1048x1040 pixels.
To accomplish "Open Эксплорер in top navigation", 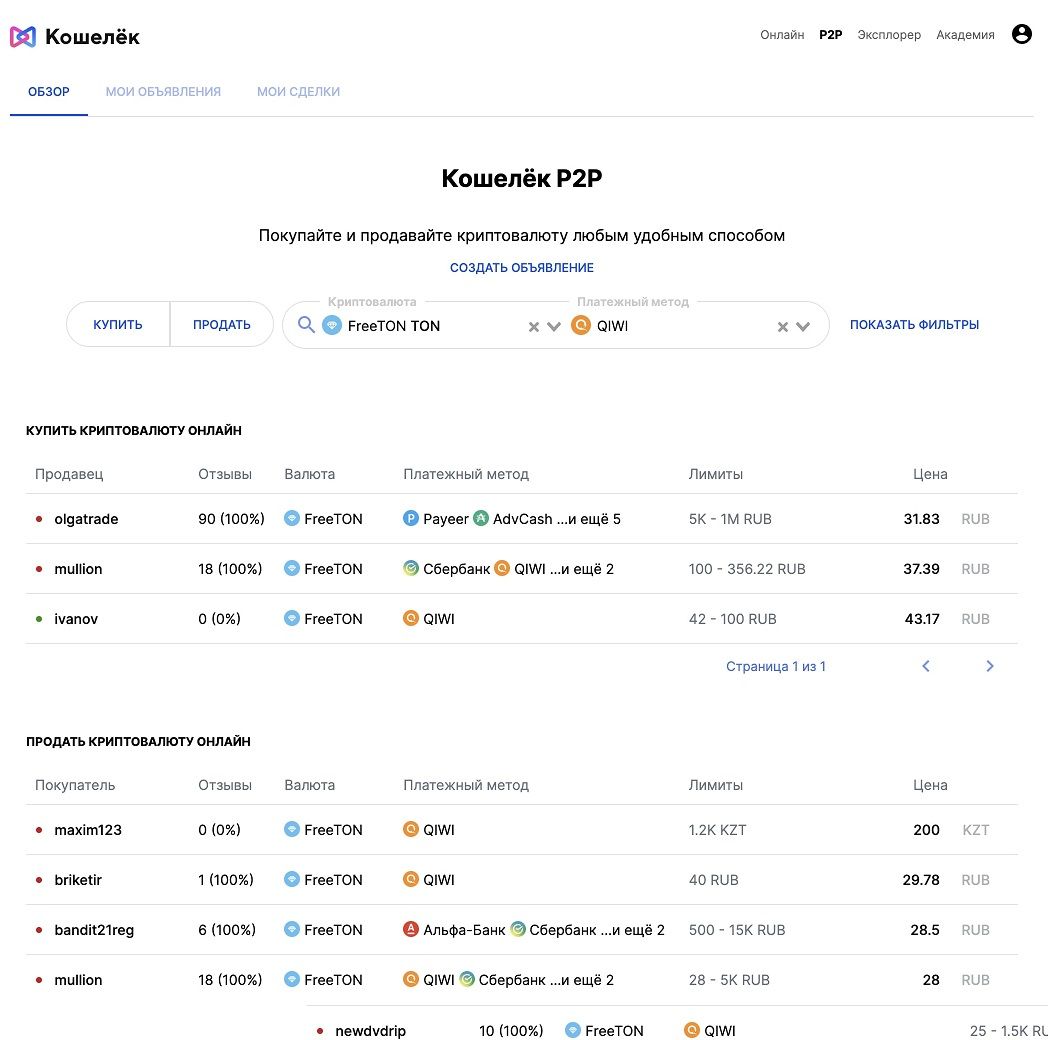I will (889, 35).
